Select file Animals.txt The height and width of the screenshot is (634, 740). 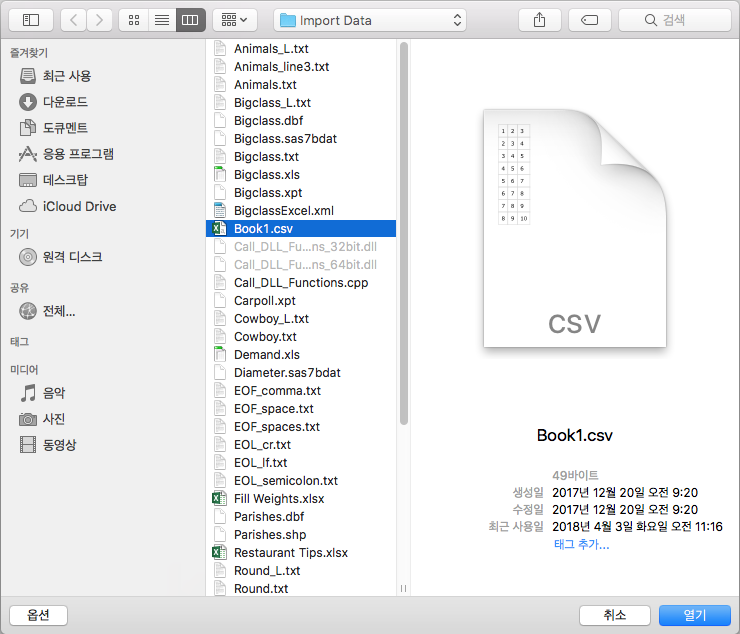coord(301,85)
